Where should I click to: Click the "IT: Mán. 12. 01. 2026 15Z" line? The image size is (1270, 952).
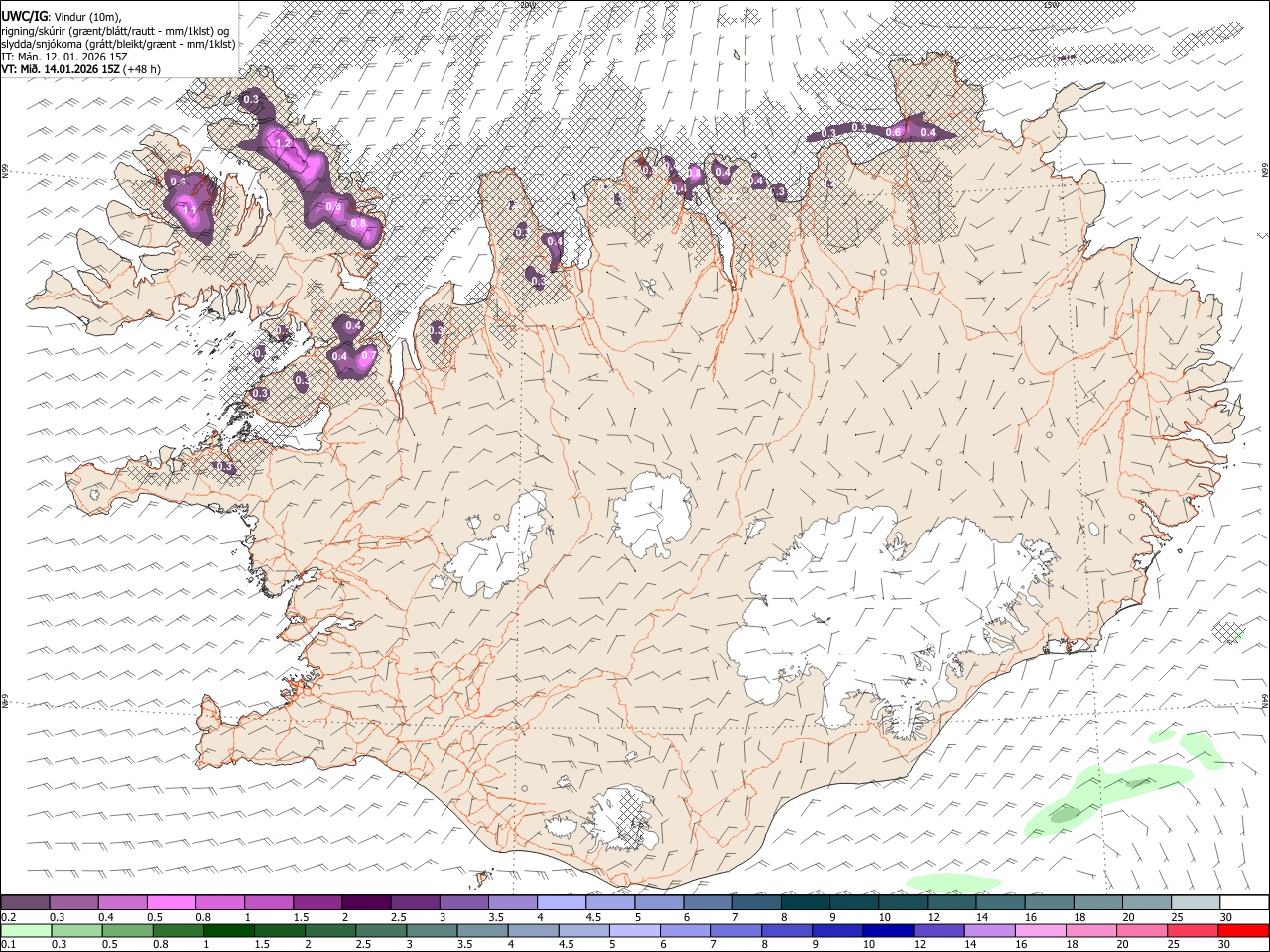click(64, 57)
